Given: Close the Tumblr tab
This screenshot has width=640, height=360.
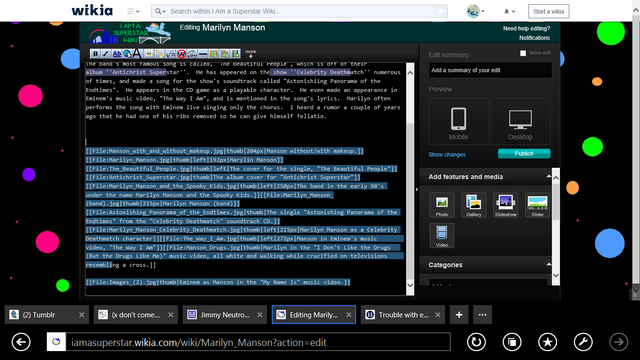Looking at the screenshot, I should [x=82, y=315].
